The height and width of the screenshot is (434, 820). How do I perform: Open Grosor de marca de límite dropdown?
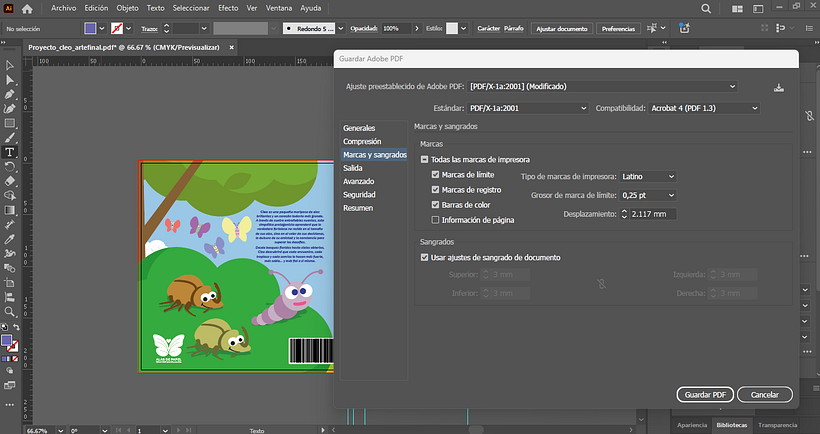coord(648,196)
